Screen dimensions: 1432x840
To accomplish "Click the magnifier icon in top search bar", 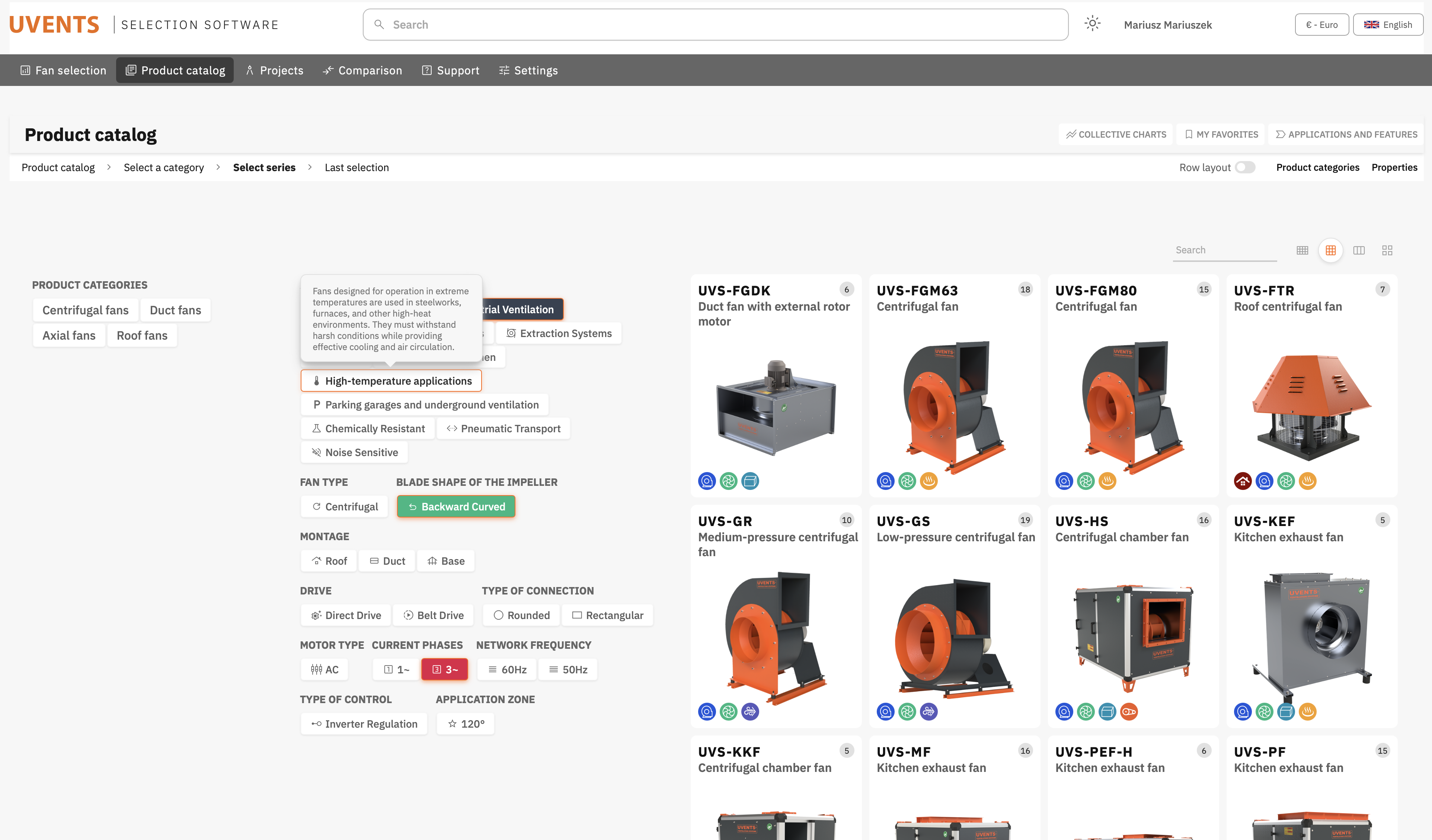I will (379, 25).
